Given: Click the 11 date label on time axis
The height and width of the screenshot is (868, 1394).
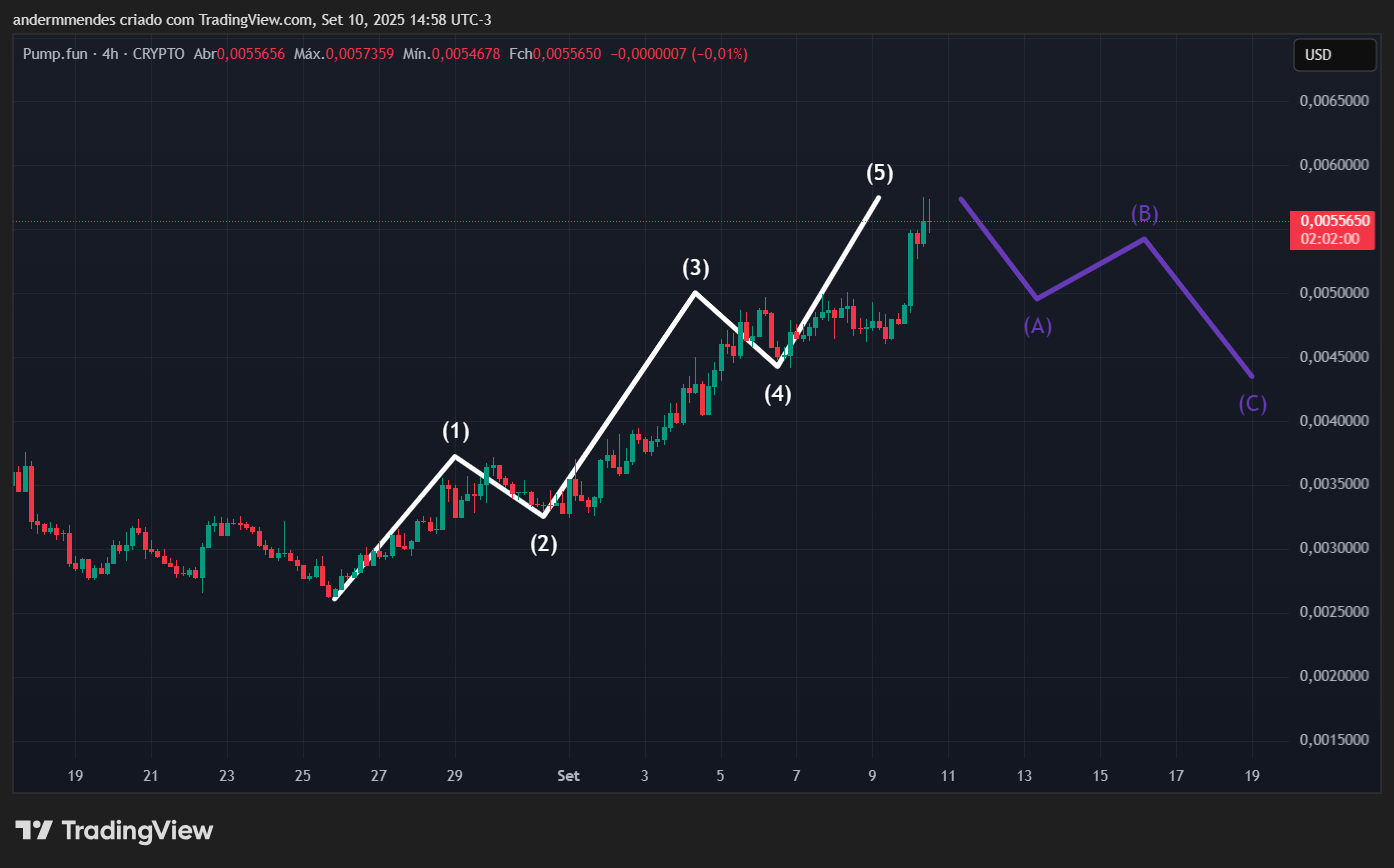Looking at the screenshot, I should coord(948,776).
